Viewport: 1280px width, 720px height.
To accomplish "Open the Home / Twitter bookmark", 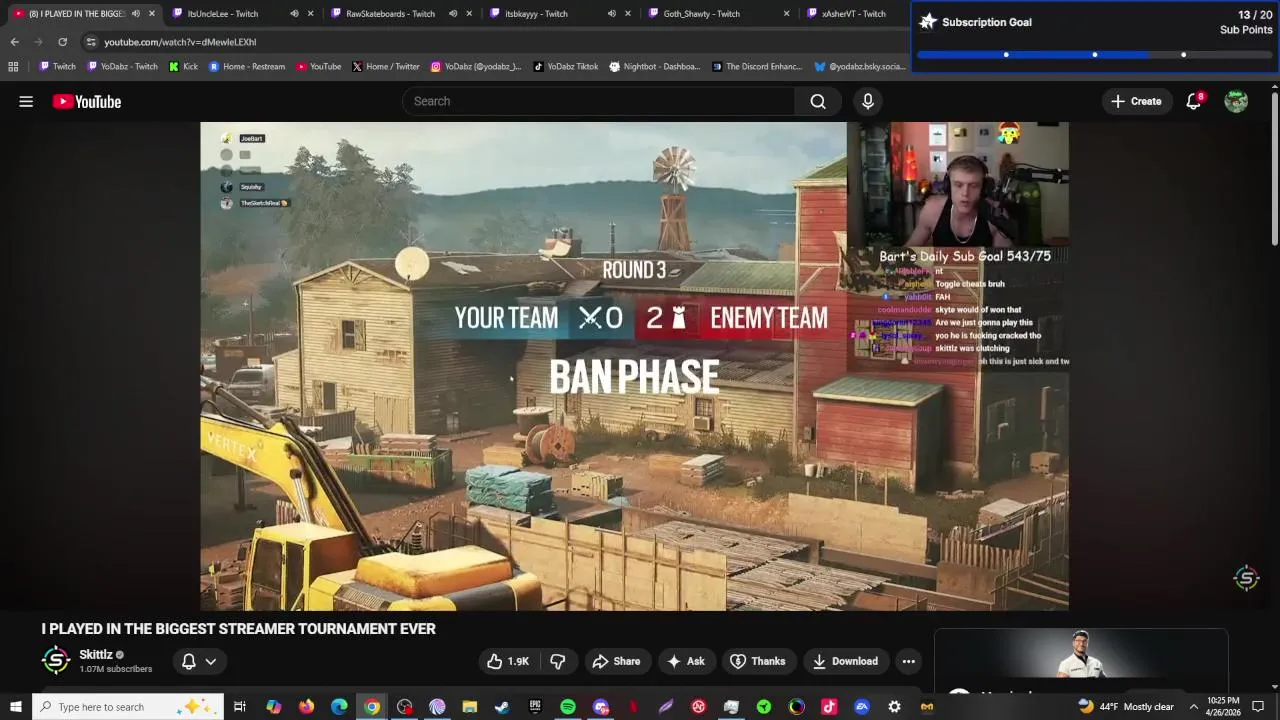I will 385,67.
